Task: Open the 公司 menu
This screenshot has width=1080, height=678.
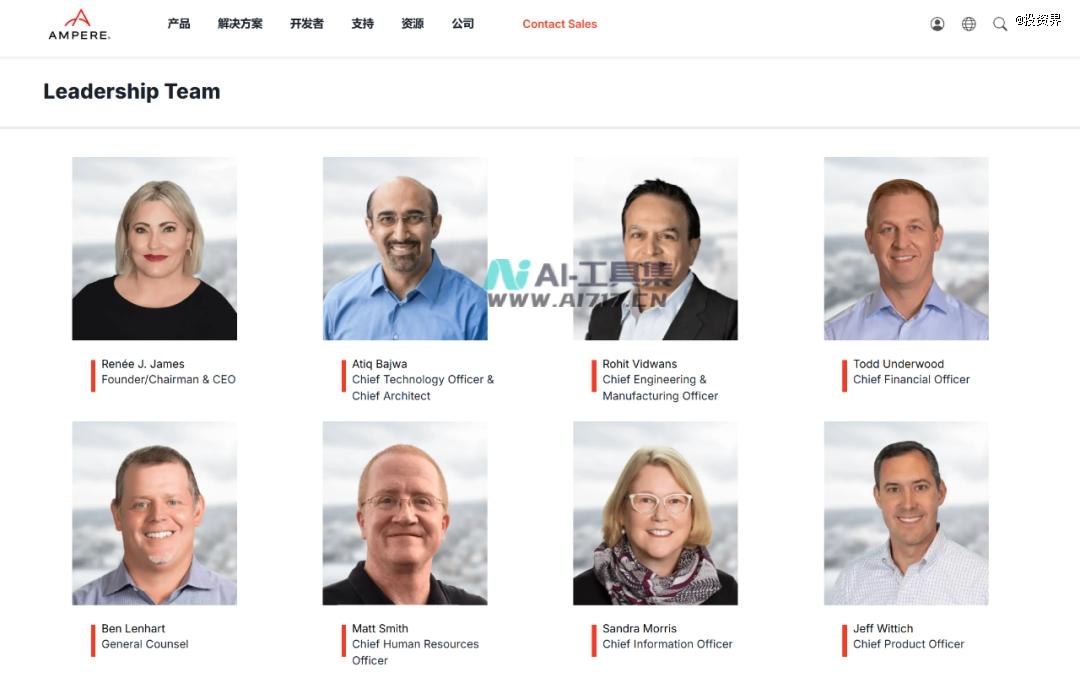Action: pos(463,23)
